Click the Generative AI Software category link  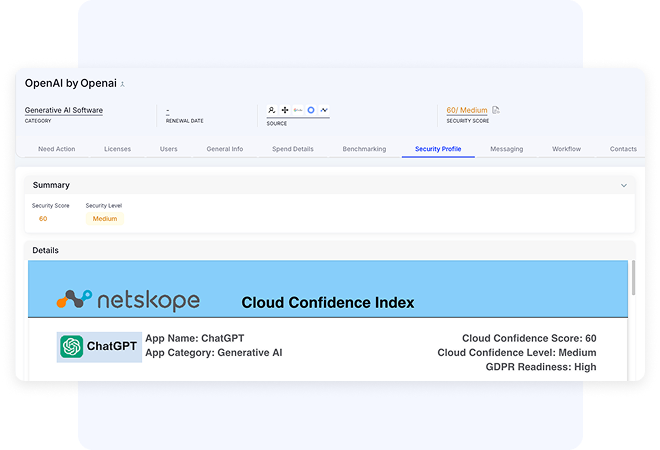click(64, 110)
